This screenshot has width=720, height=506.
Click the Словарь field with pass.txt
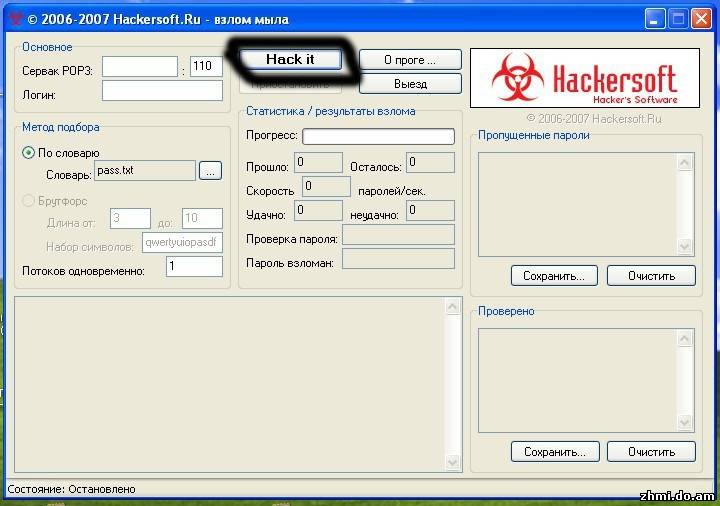145,170
